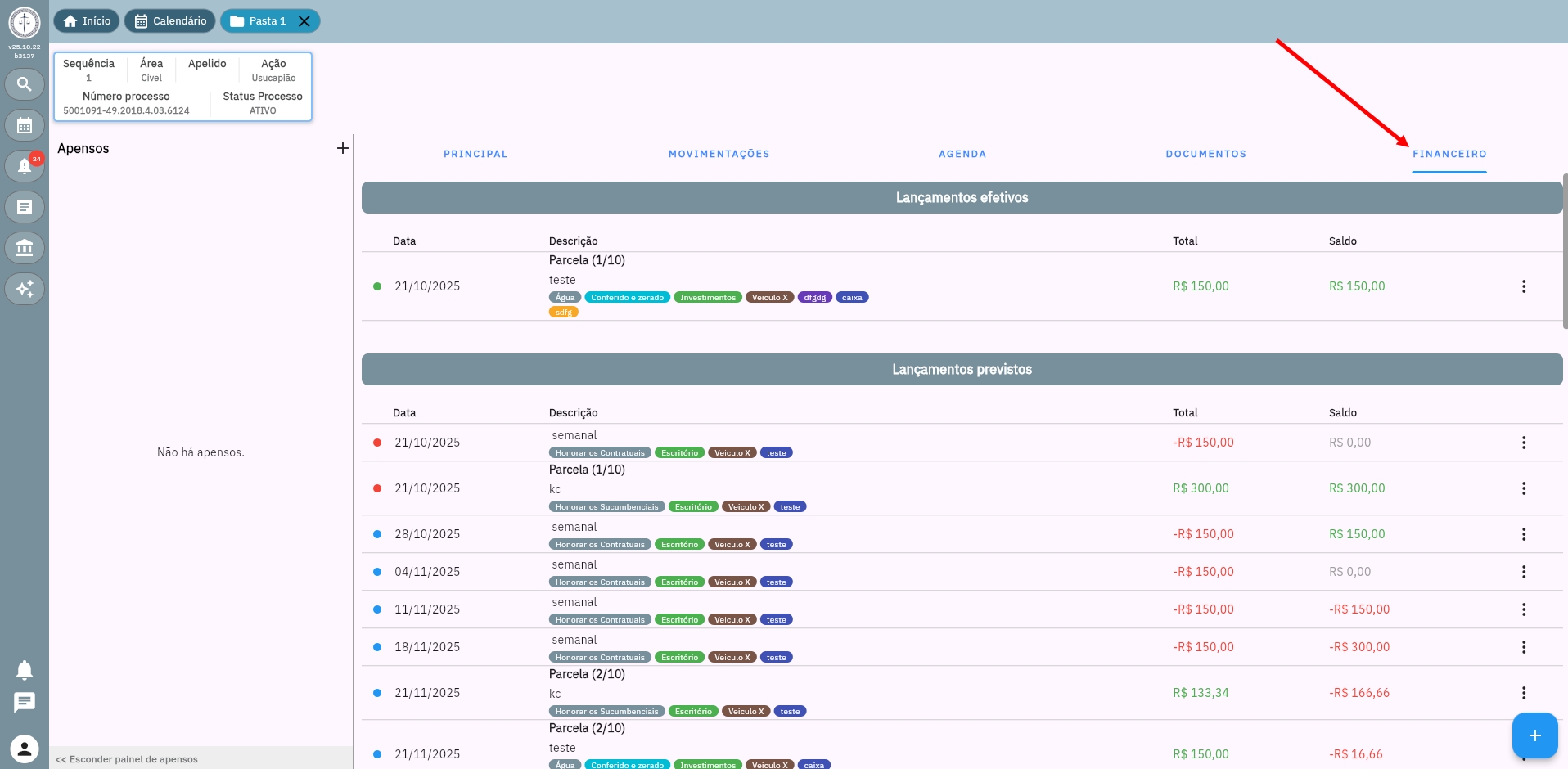This screenshot has height=769, width=1568.
Task: Open options menu for Parcela (1/10) teste entry
Action: 1523,286
